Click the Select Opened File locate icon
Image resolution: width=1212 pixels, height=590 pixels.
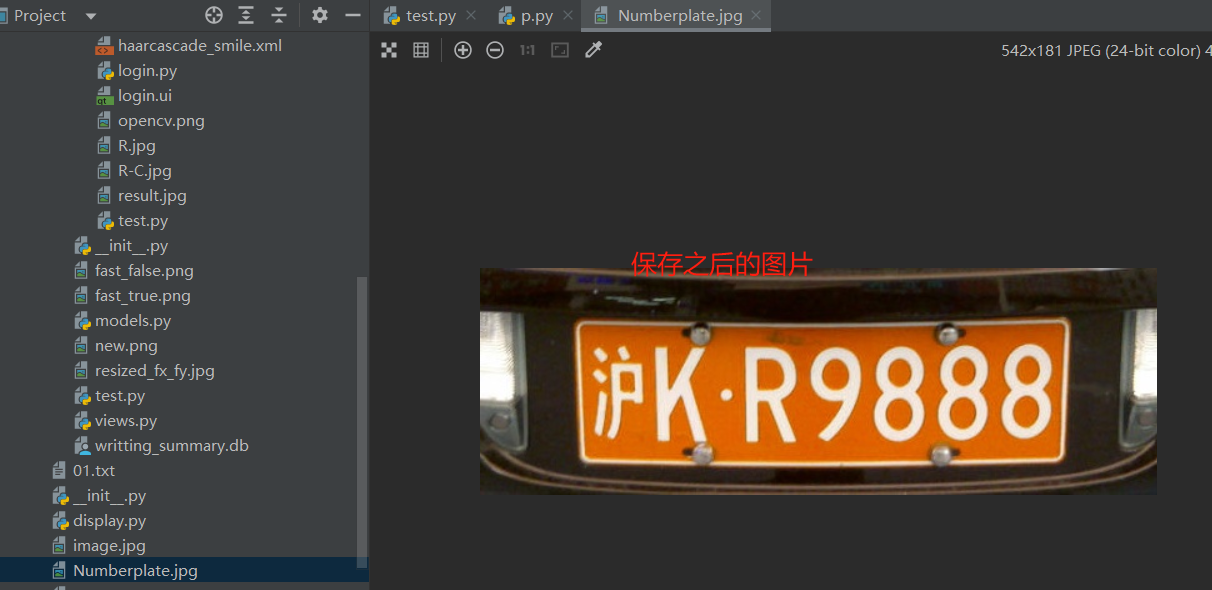click(x=213, y=15)
